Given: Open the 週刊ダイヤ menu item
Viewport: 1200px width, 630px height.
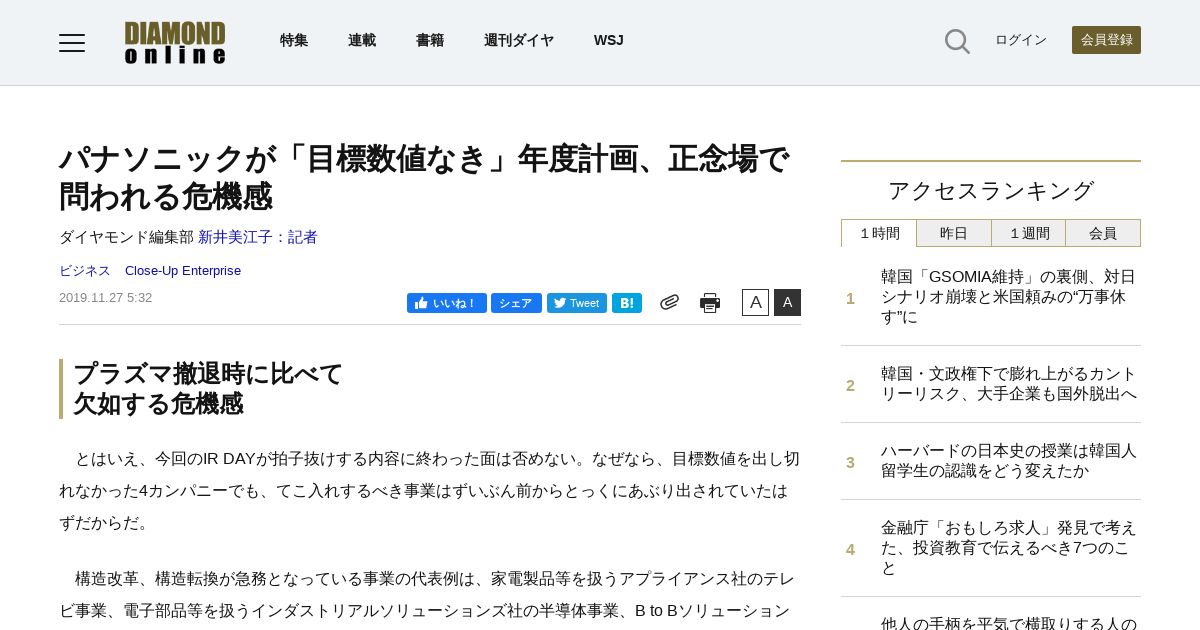Looking at the screenshot, I should [519, 40].
